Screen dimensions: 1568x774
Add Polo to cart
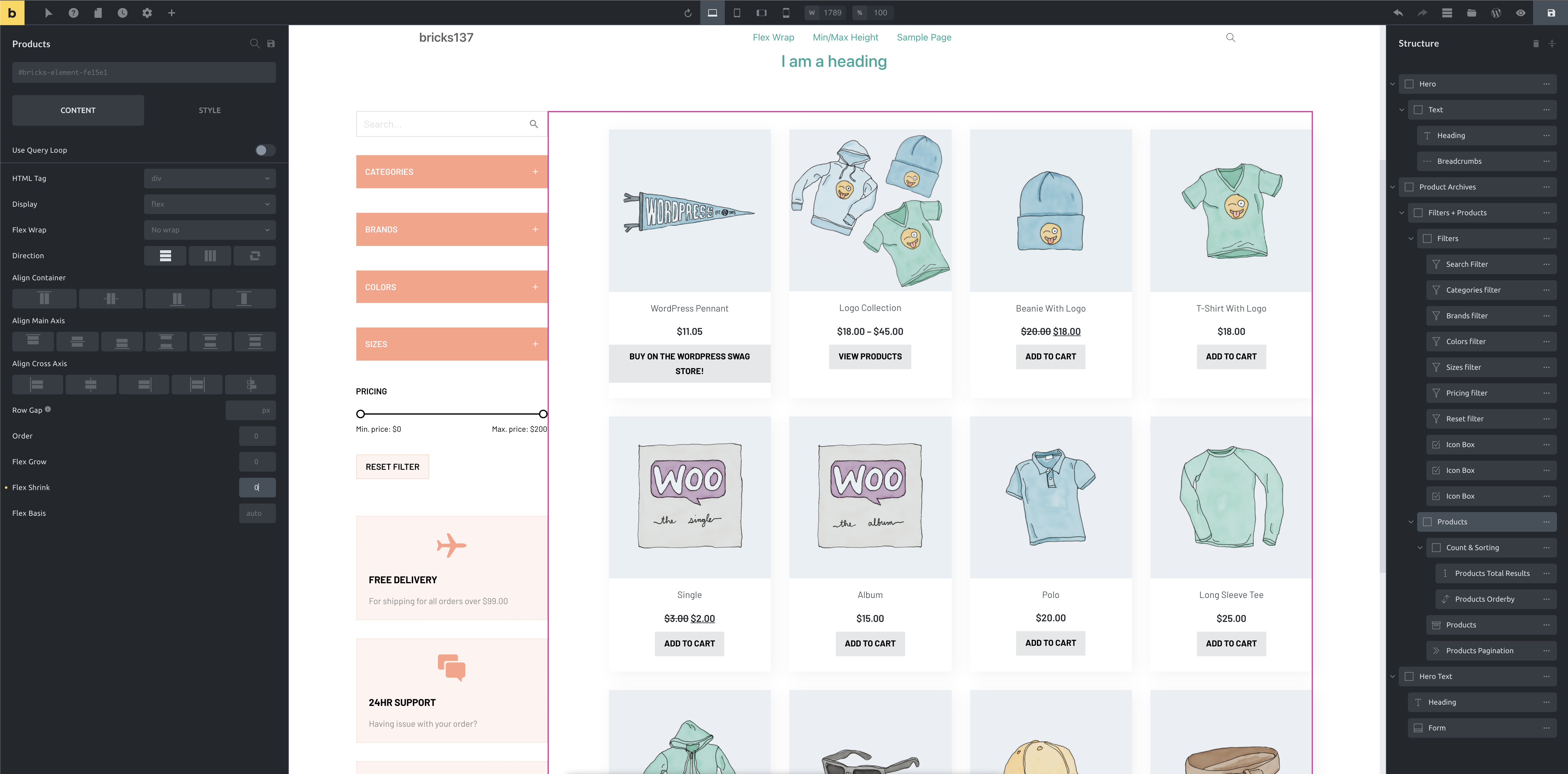[x=1050, y=643]
